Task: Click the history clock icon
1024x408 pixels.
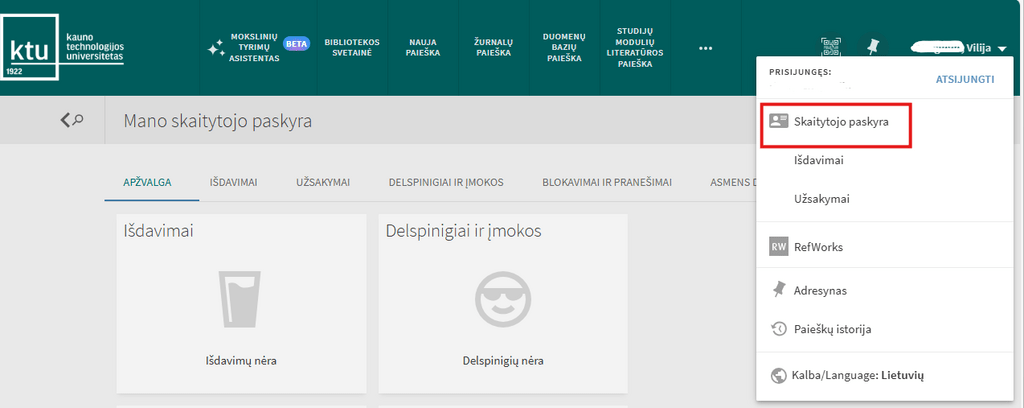Action: (x=778, y=329)
